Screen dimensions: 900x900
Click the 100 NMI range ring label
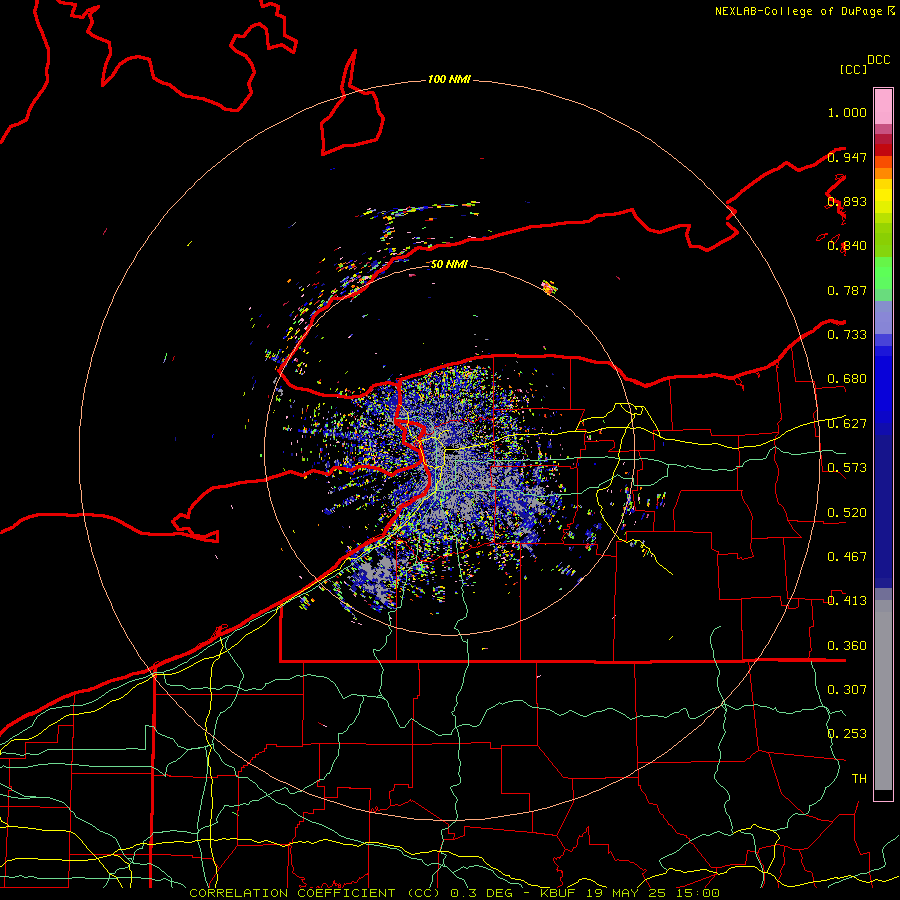pos(449,79)
